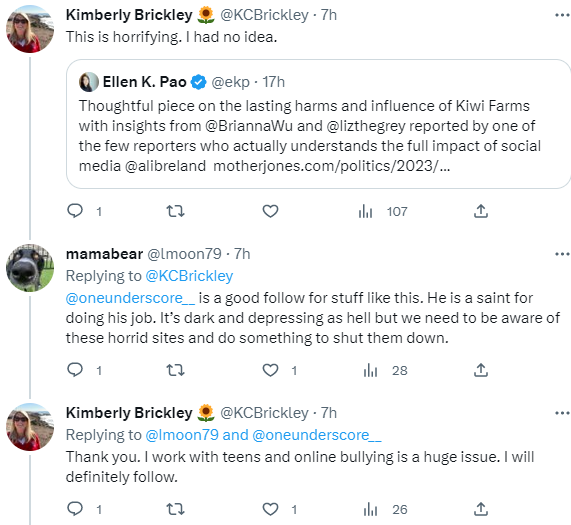Open more options on Kimberly's last reply

(x=562, y=413)
